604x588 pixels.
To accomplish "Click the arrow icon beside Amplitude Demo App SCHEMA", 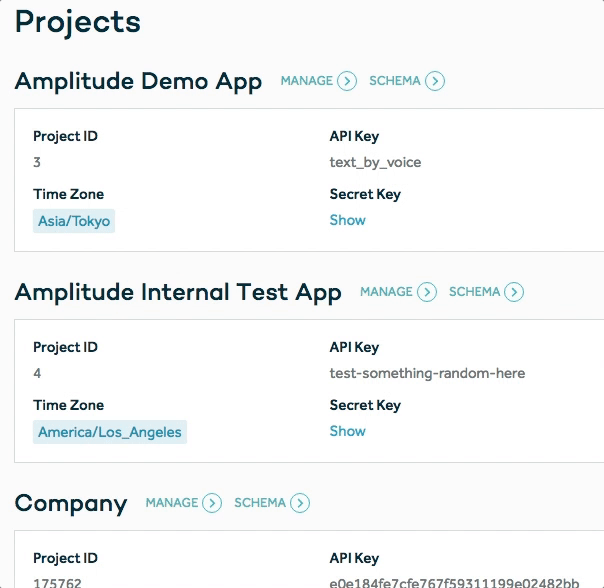I will click(435, 81).
